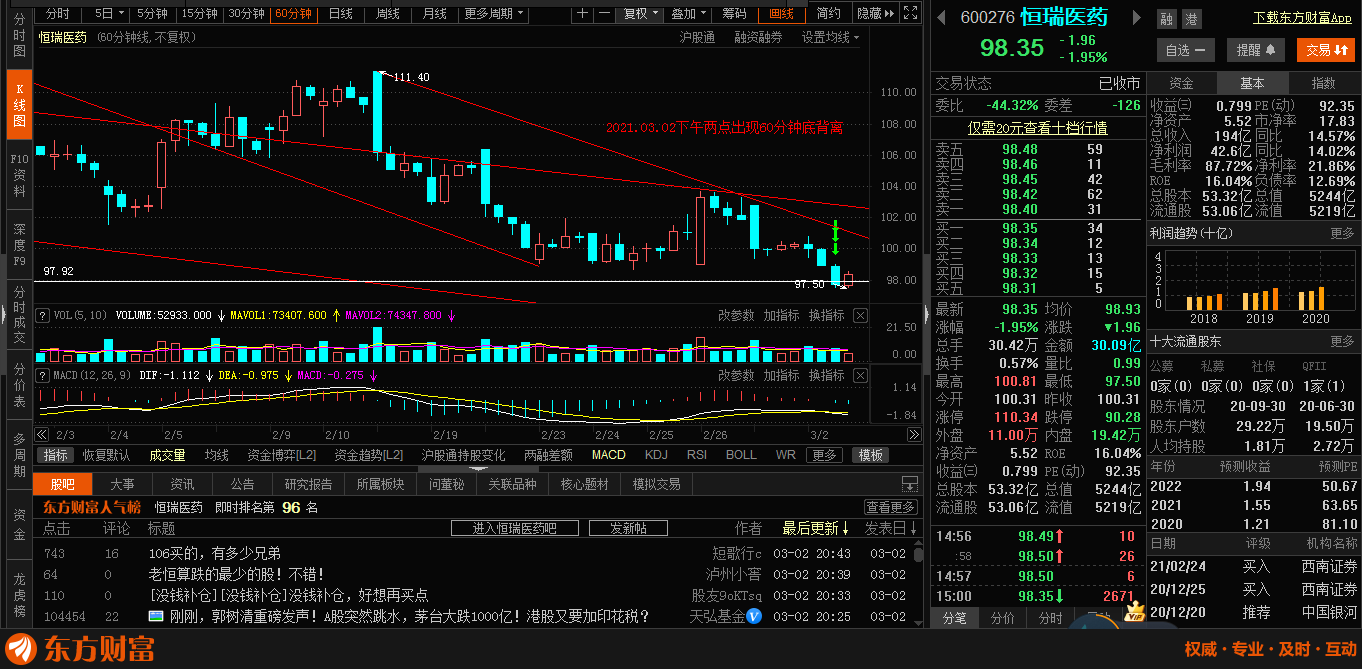Collapse the bottom forum panel icon
Viewport: 1362px width, 669px height.
click(909, 484)
